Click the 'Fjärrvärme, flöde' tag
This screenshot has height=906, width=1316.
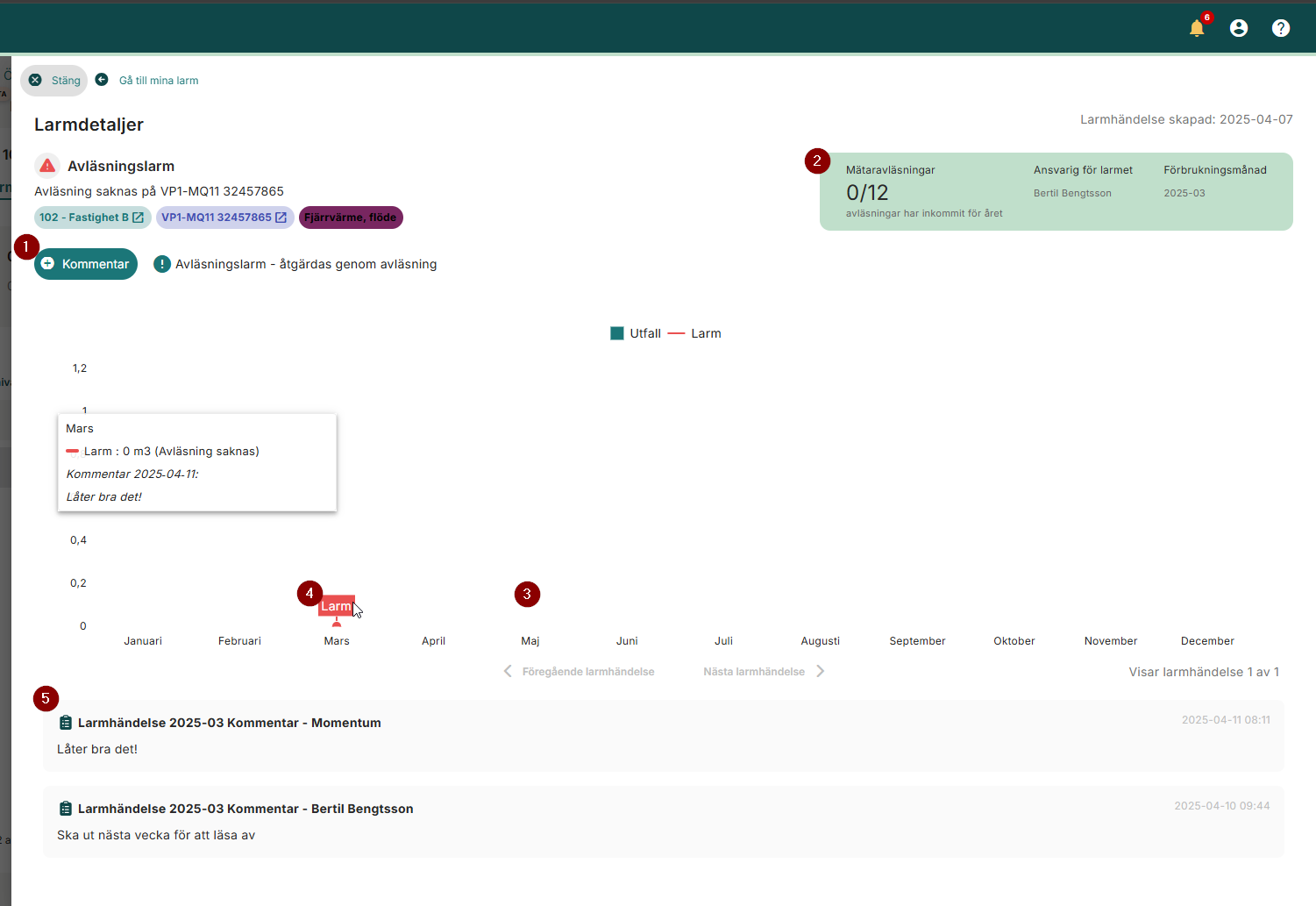pyautogui.click(x=351, y=218)
